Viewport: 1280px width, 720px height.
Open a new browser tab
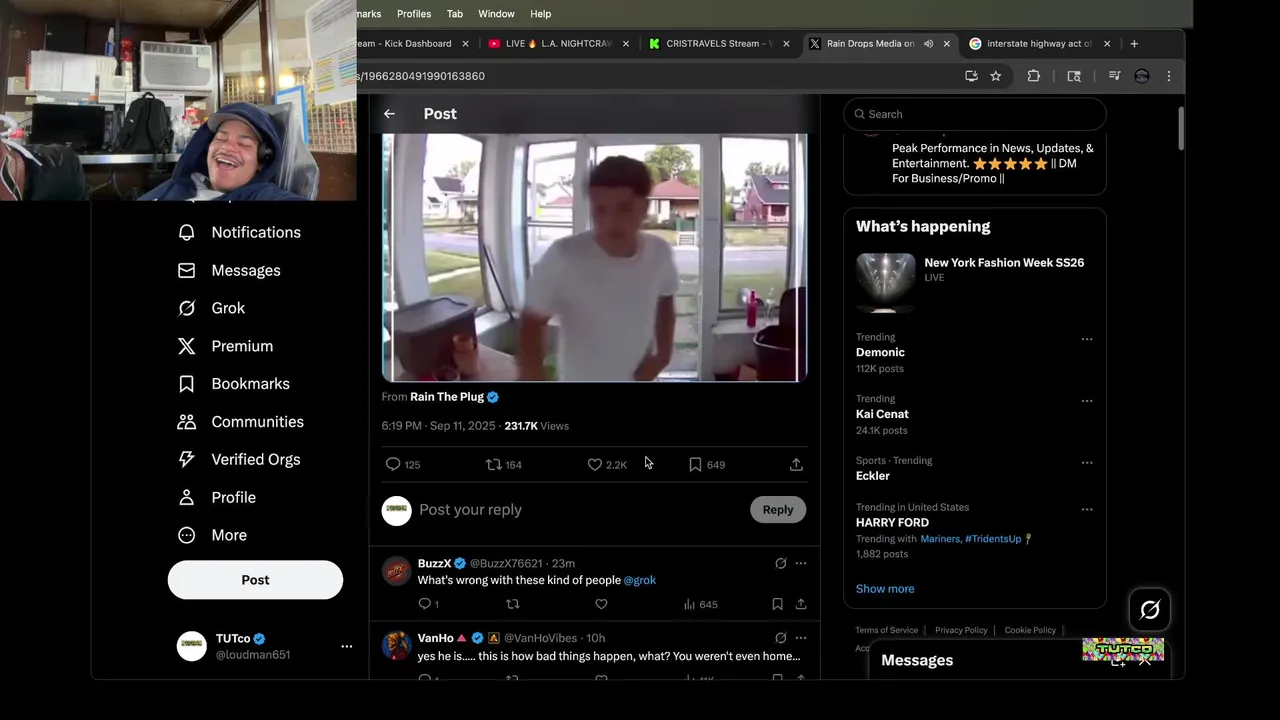pos(1134,44)
